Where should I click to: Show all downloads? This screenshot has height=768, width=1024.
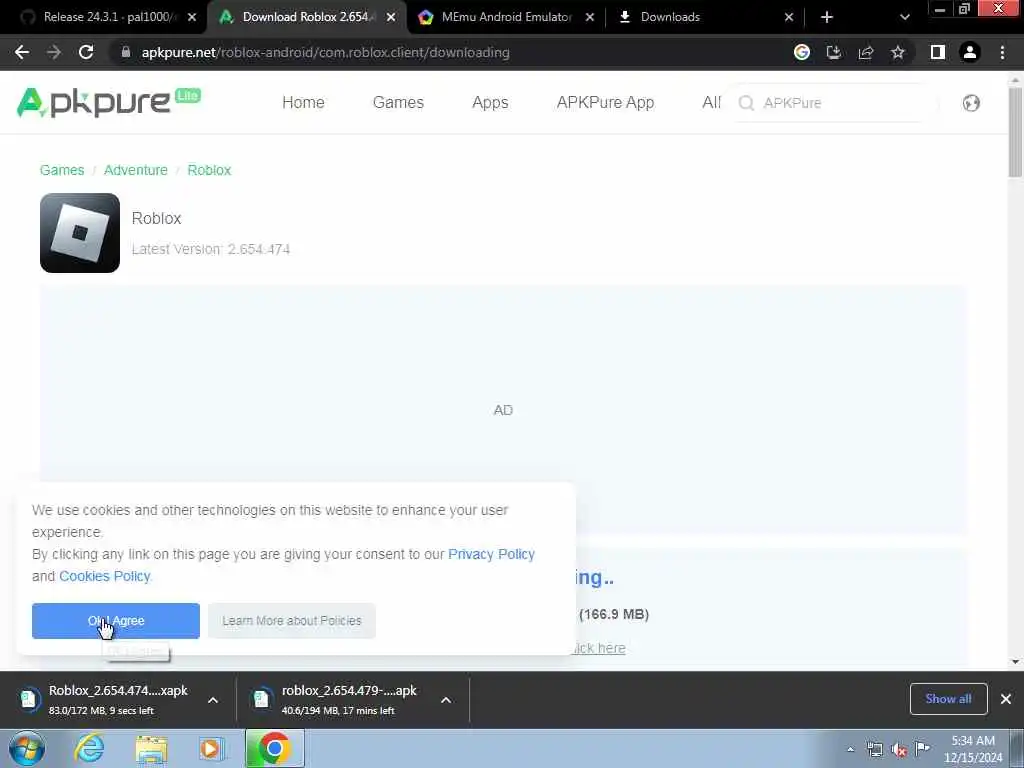coord(948,699)
